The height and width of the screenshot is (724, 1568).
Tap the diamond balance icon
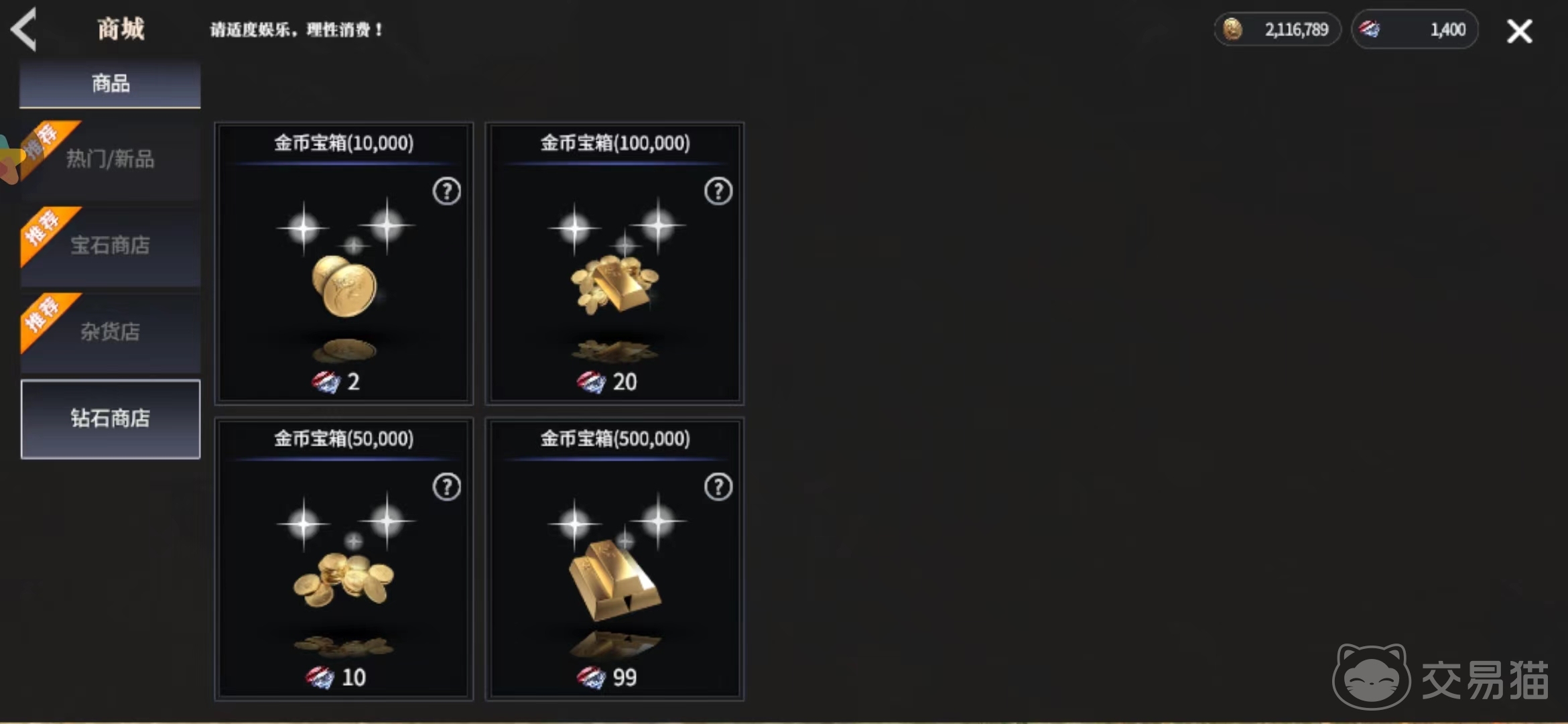tap(1370, 29)
